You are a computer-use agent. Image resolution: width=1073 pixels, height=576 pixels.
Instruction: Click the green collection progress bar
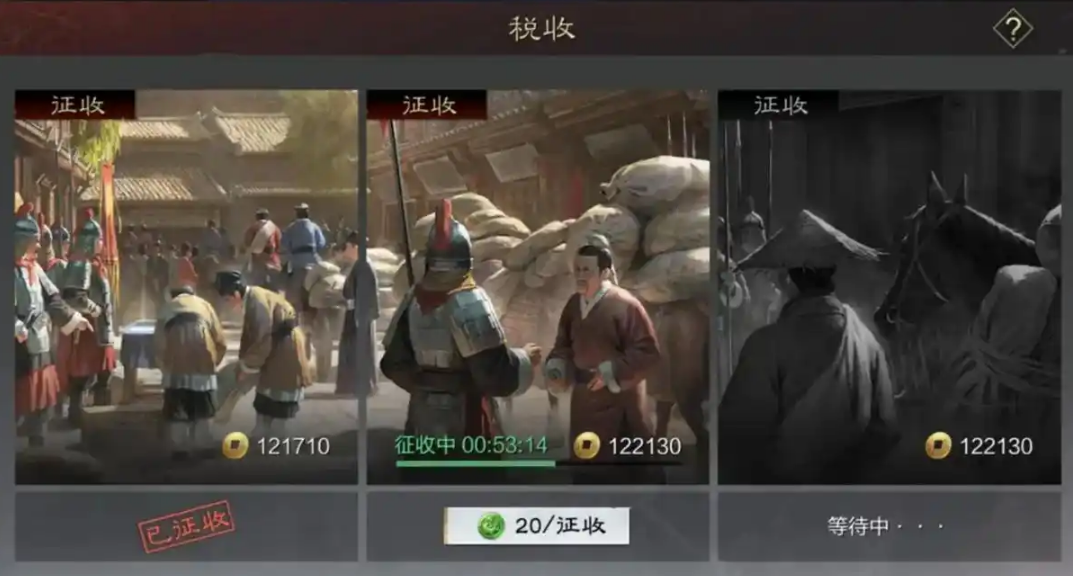[x=476, y=464]
